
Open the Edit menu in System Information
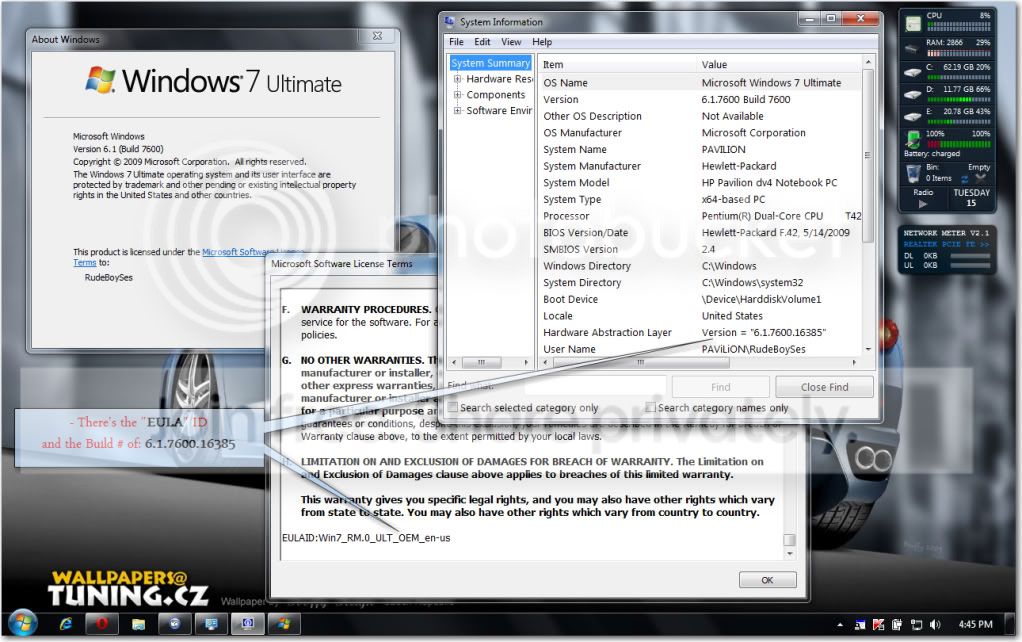coord(482,42)
